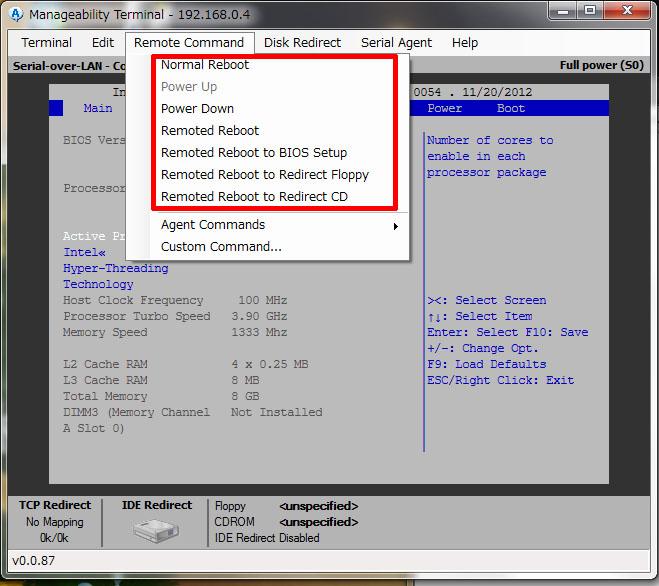The width and height of the screenshot is (659, 586).
Task: Click the Manageability Terminal app icon
Action: [17, 14]
